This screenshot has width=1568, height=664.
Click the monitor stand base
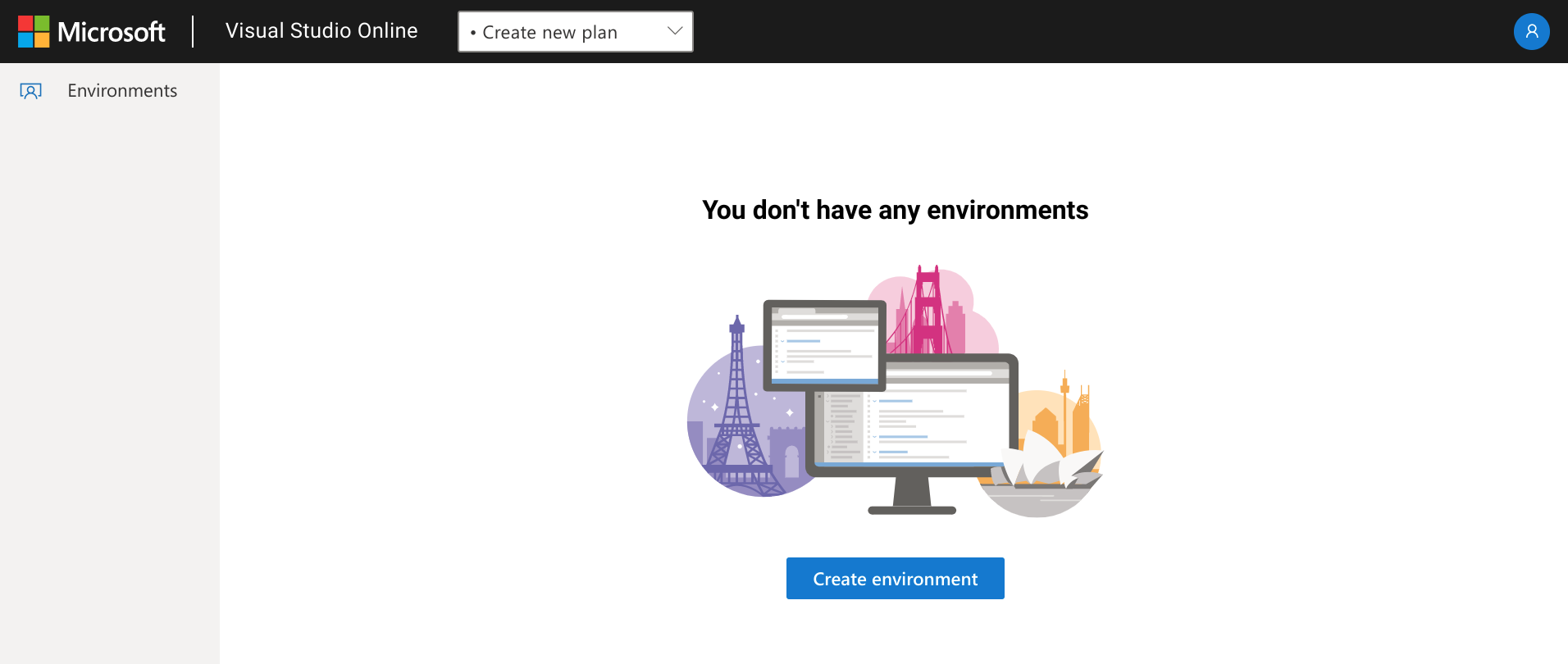click(912, 510)
